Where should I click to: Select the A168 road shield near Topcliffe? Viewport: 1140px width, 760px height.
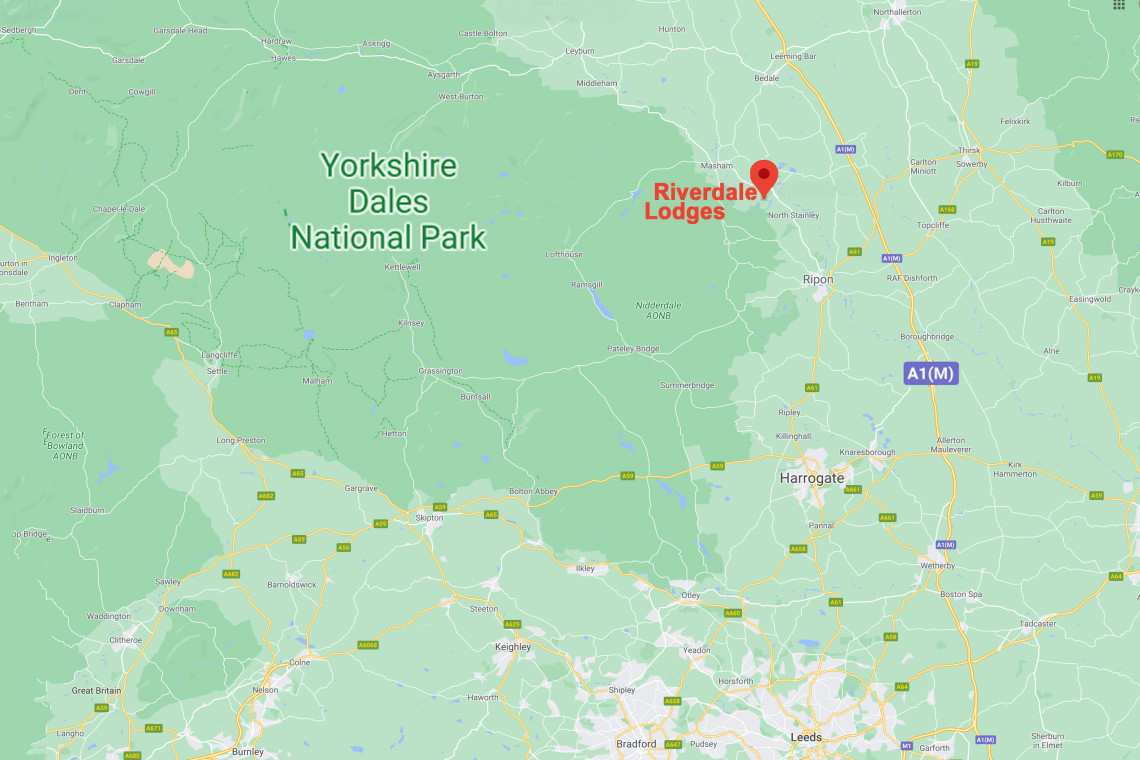point(947,209)
